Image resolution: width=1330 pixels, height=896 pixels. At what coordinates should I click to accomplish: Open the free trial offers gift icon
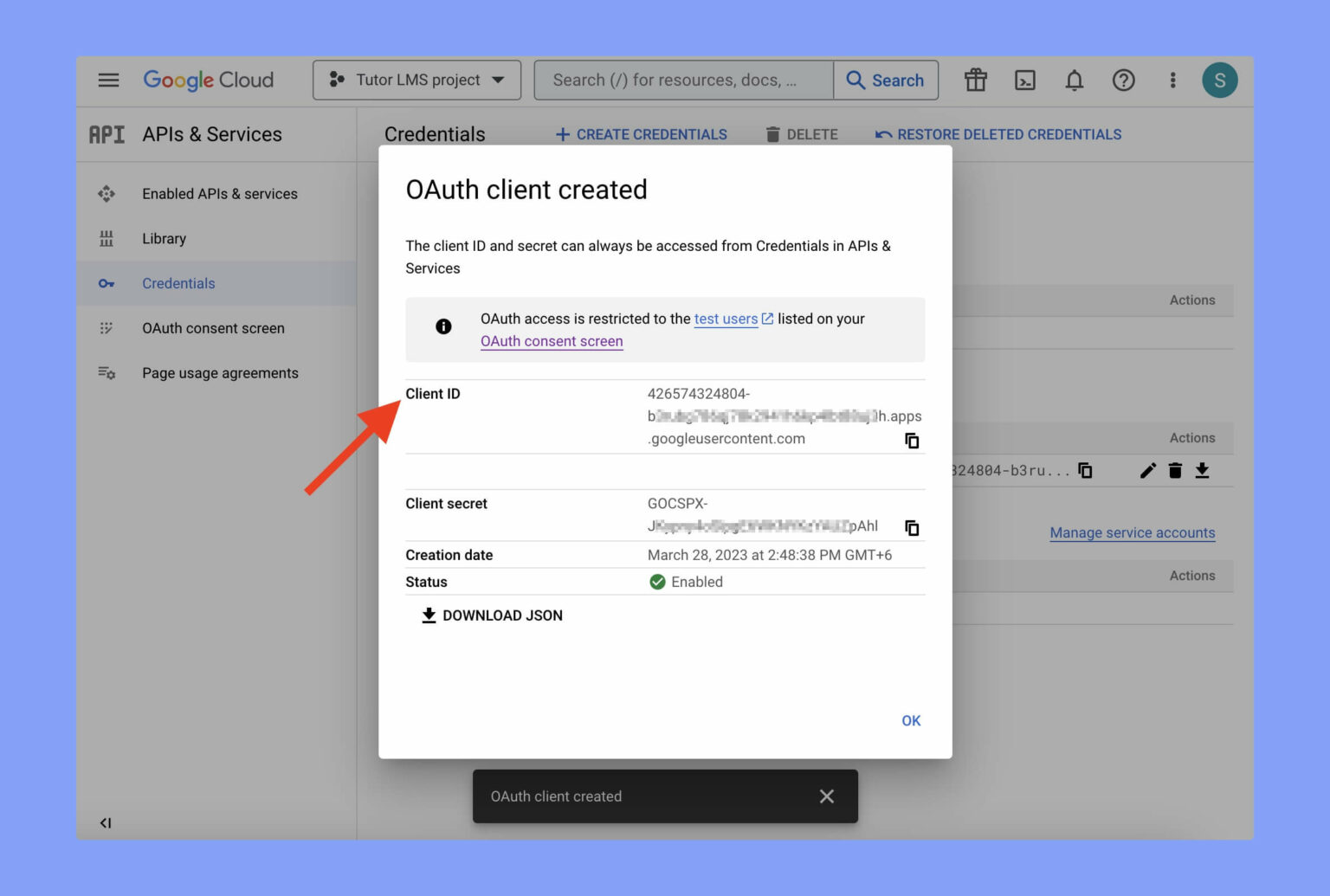tap(975, 80)
